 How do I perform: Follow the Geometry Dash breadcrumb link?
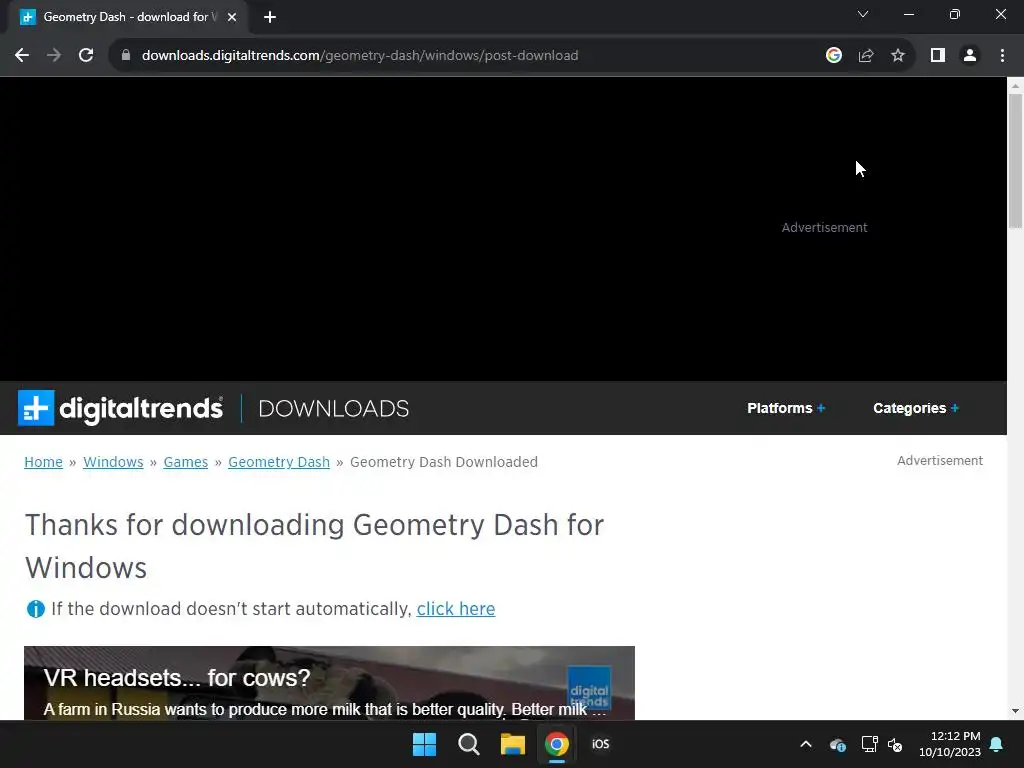[279, 462]
